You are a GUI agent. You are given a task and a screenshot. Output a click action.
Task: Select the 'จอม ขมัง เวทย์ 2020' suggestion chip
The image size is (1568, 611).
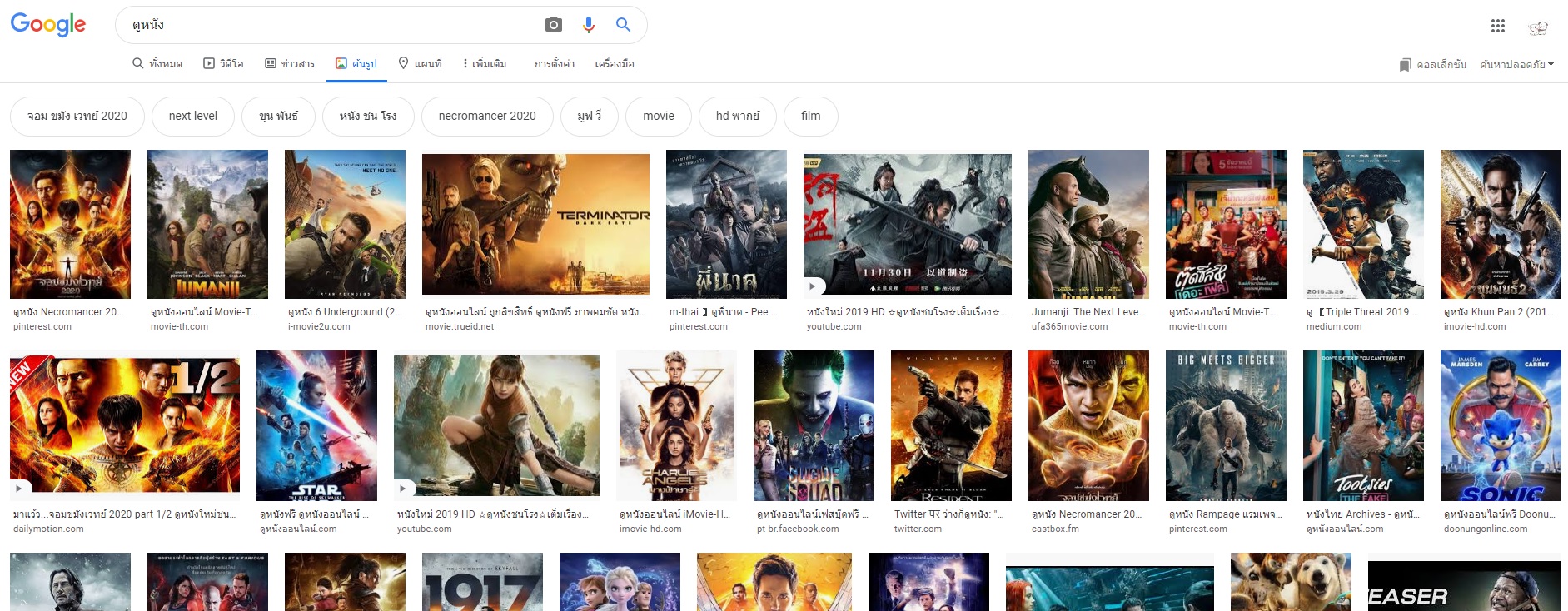(x=77, y=116)
